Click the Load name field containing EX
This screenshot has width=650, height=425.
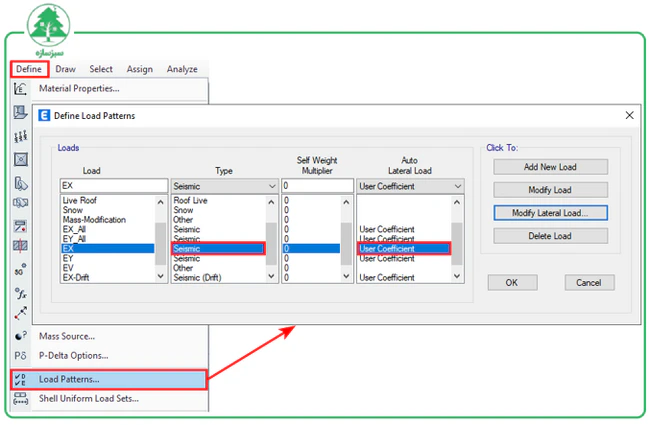[x=114, y=186]
